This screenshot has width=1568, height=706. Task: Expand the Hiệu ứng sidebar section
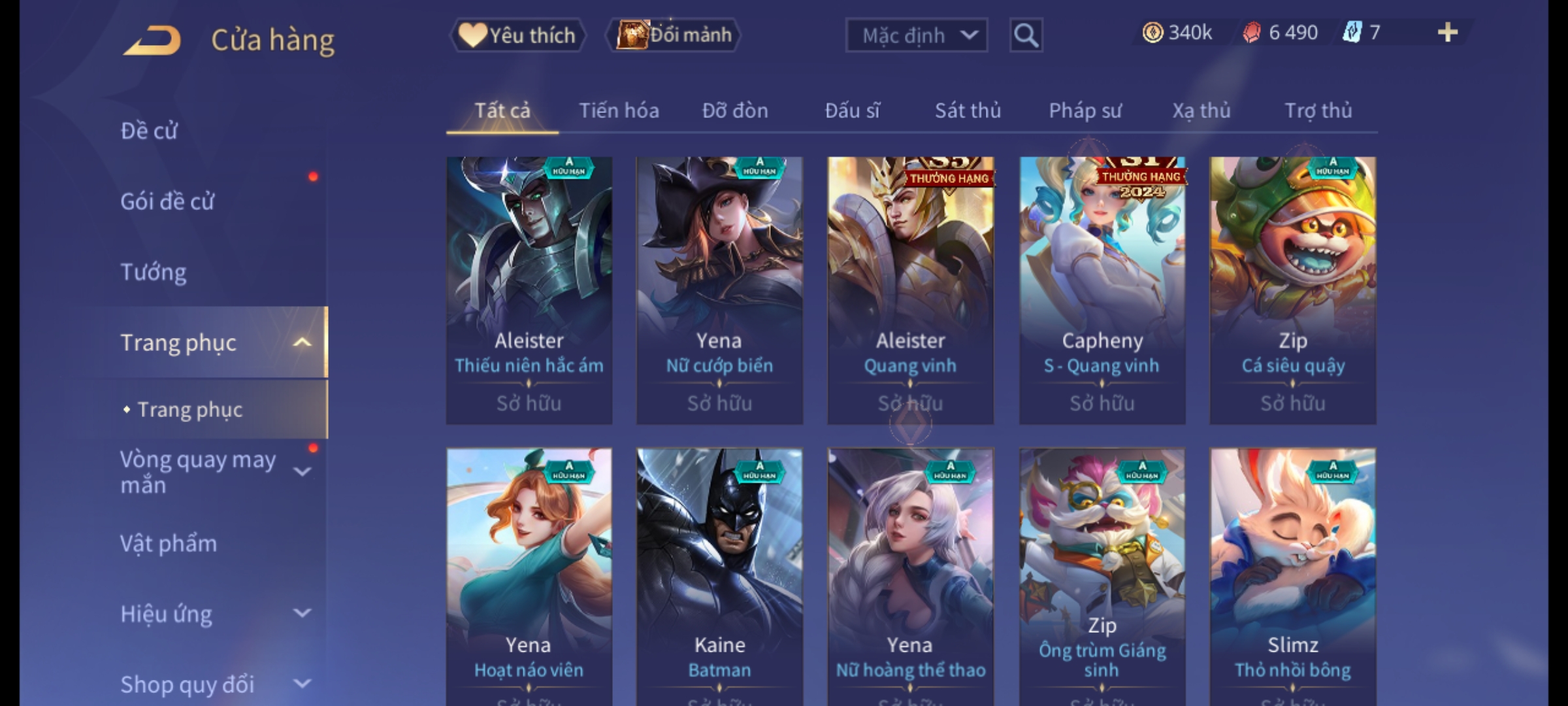tap(302, 613)
